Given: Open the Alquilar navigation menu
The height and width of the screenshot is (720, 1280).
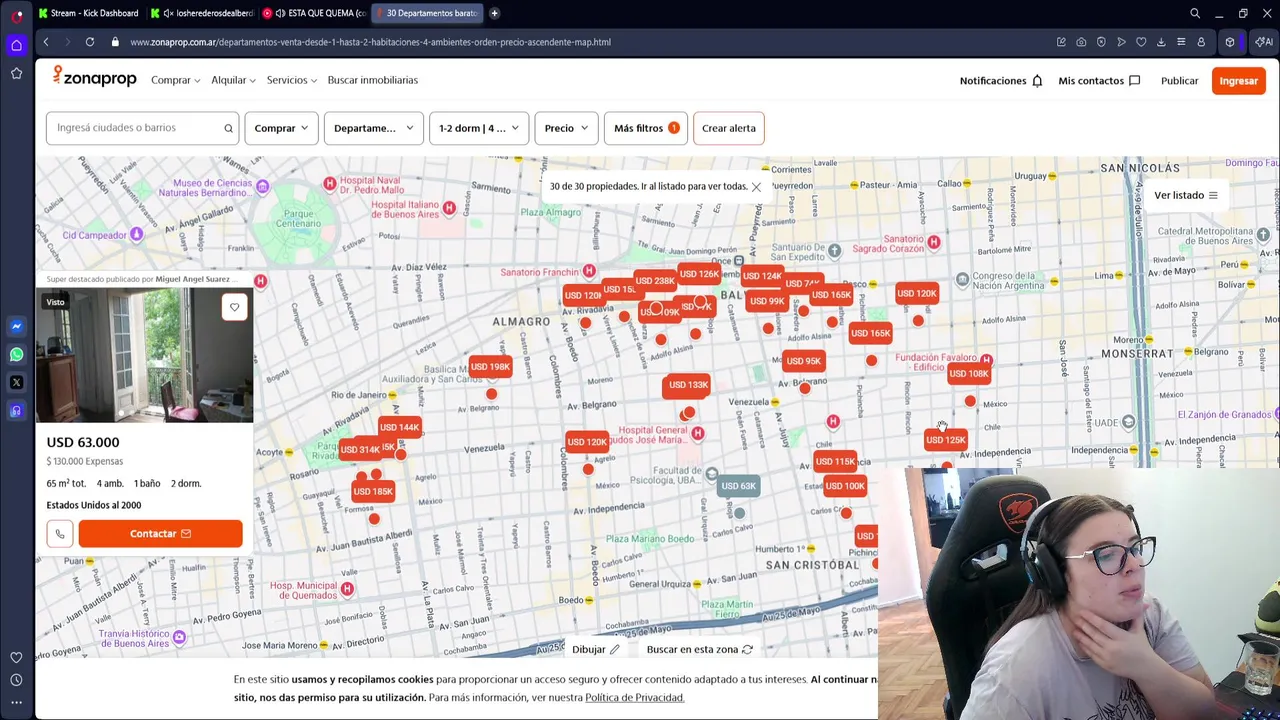Looking at the screenshot, I should pyautogui.click(x=233, y=80).
